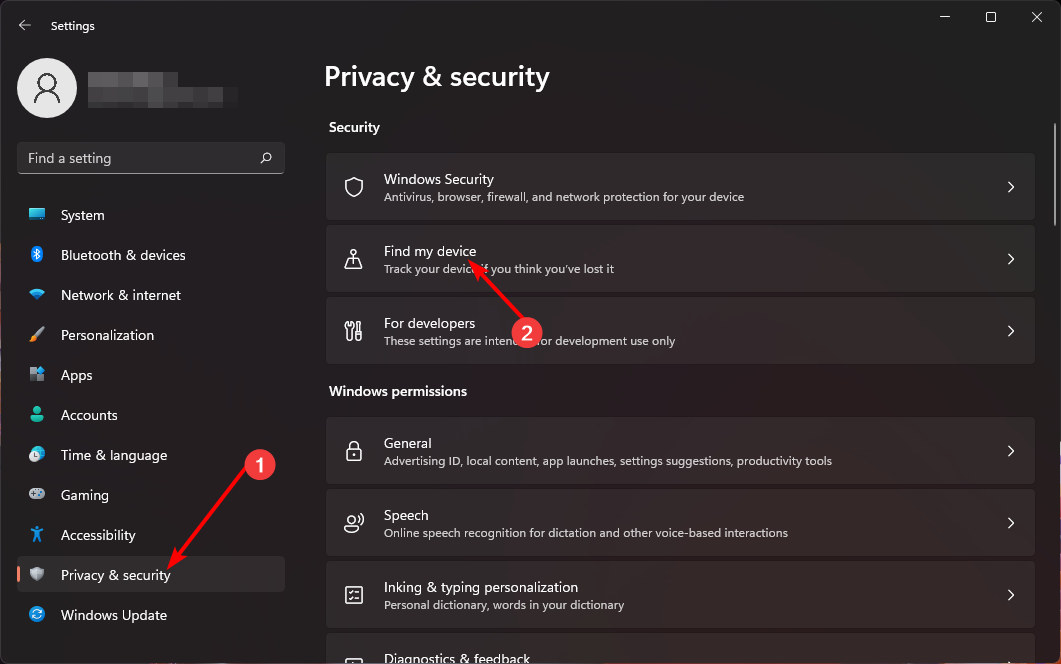
Task: Click the General padlock icon
Action: point(353,450)
